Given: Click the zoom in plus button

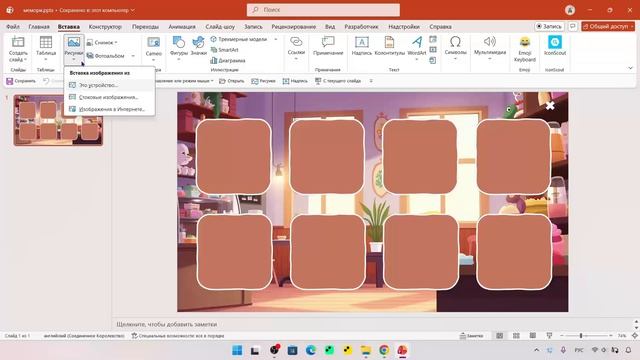Looking at the screenshot, I should pos(611,336).
